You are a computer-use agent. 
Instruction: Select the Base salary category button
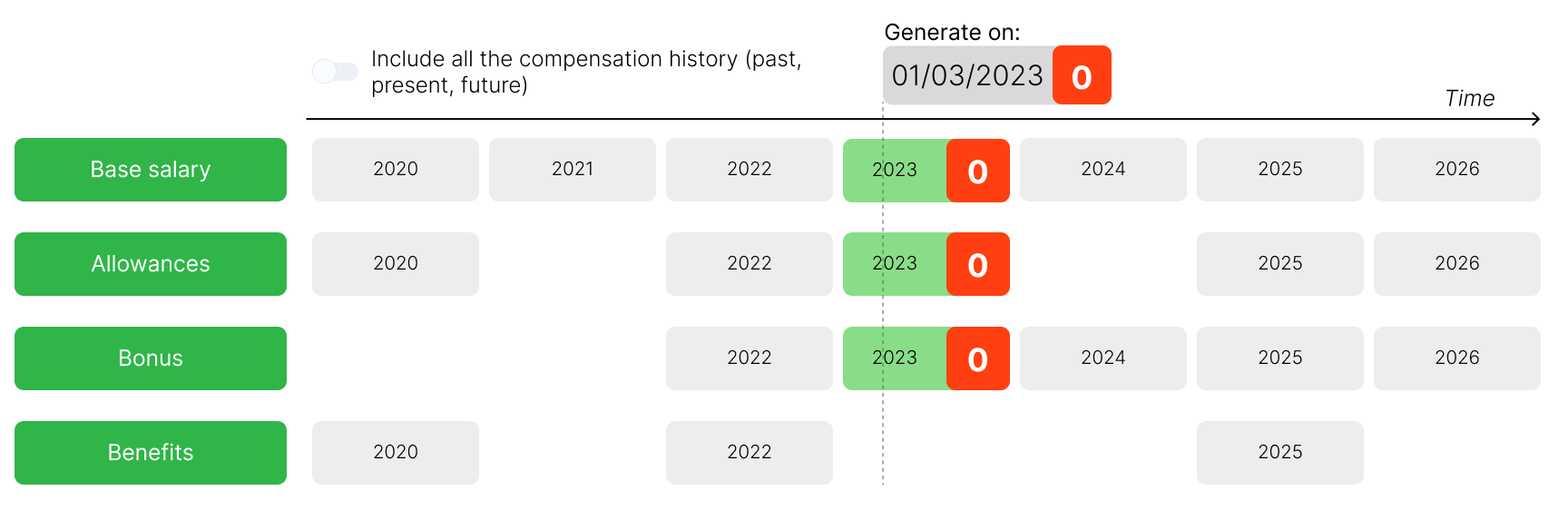(x=151, y=170)
